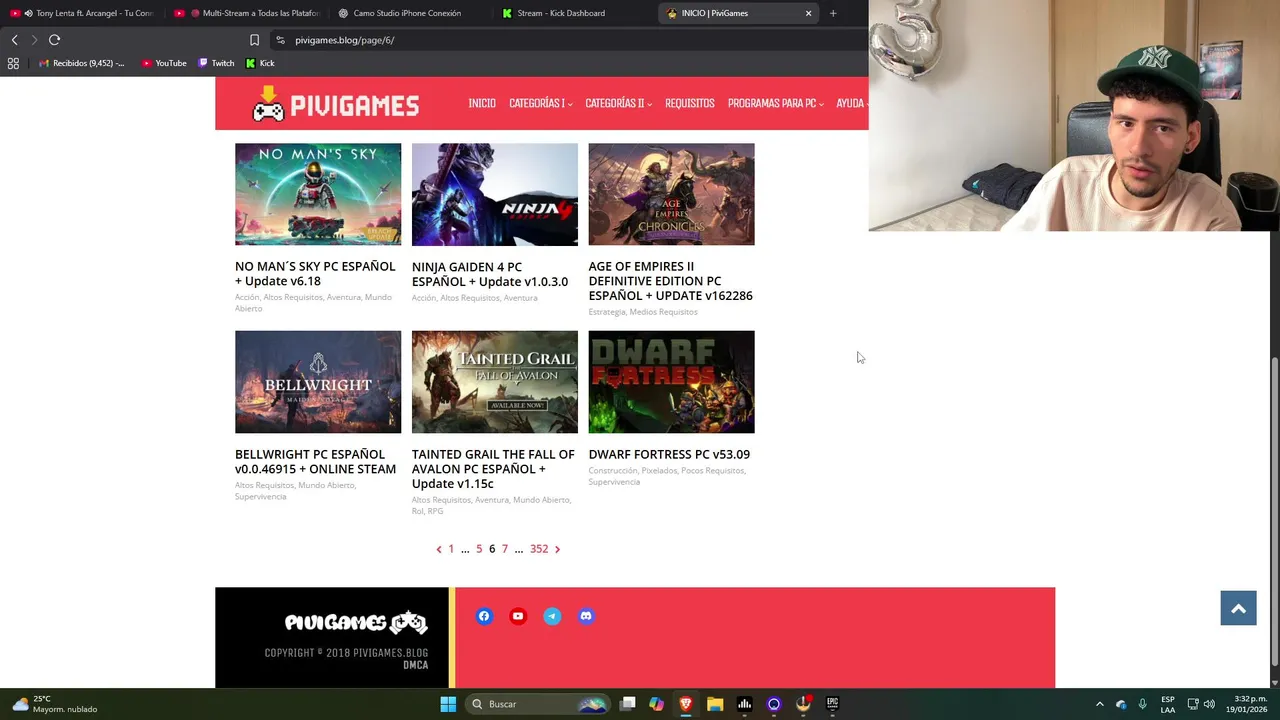The image size is (1280, 720).
Task: Open Bellwright PC Español title link
Action: pyautogui.click(x=315, y=461)
